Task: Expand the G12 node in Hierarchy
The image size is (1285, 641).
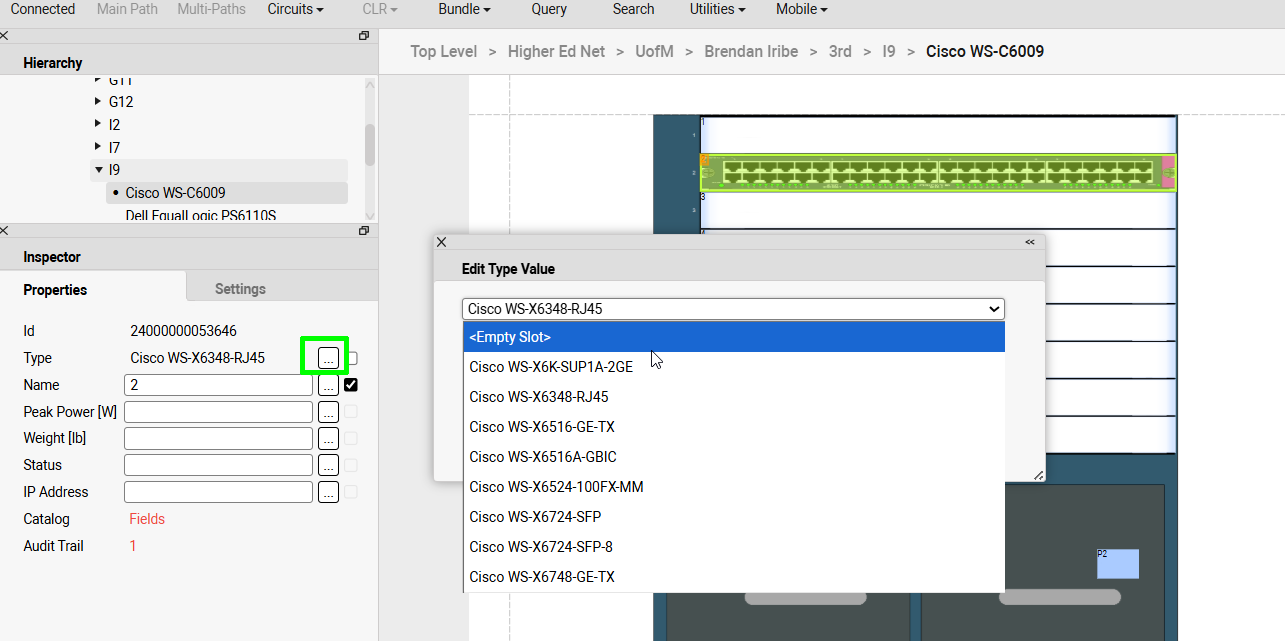Action: coord(97,102)
